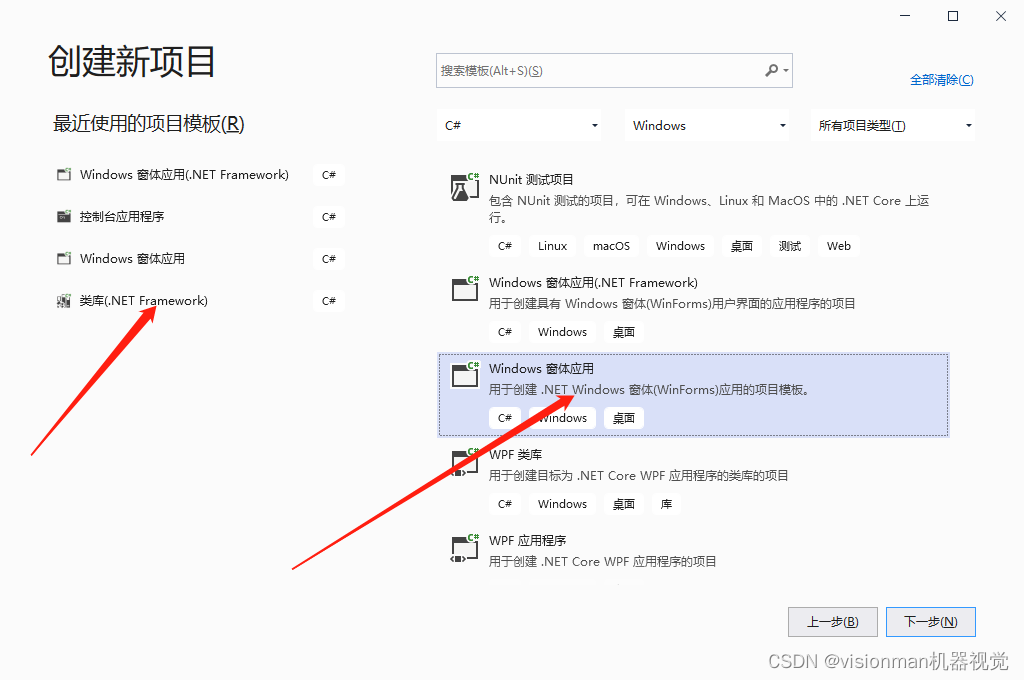Select the 桌面 tag under Windows 窗体应用
The image size is (1024, 680).
coord(623,418)
